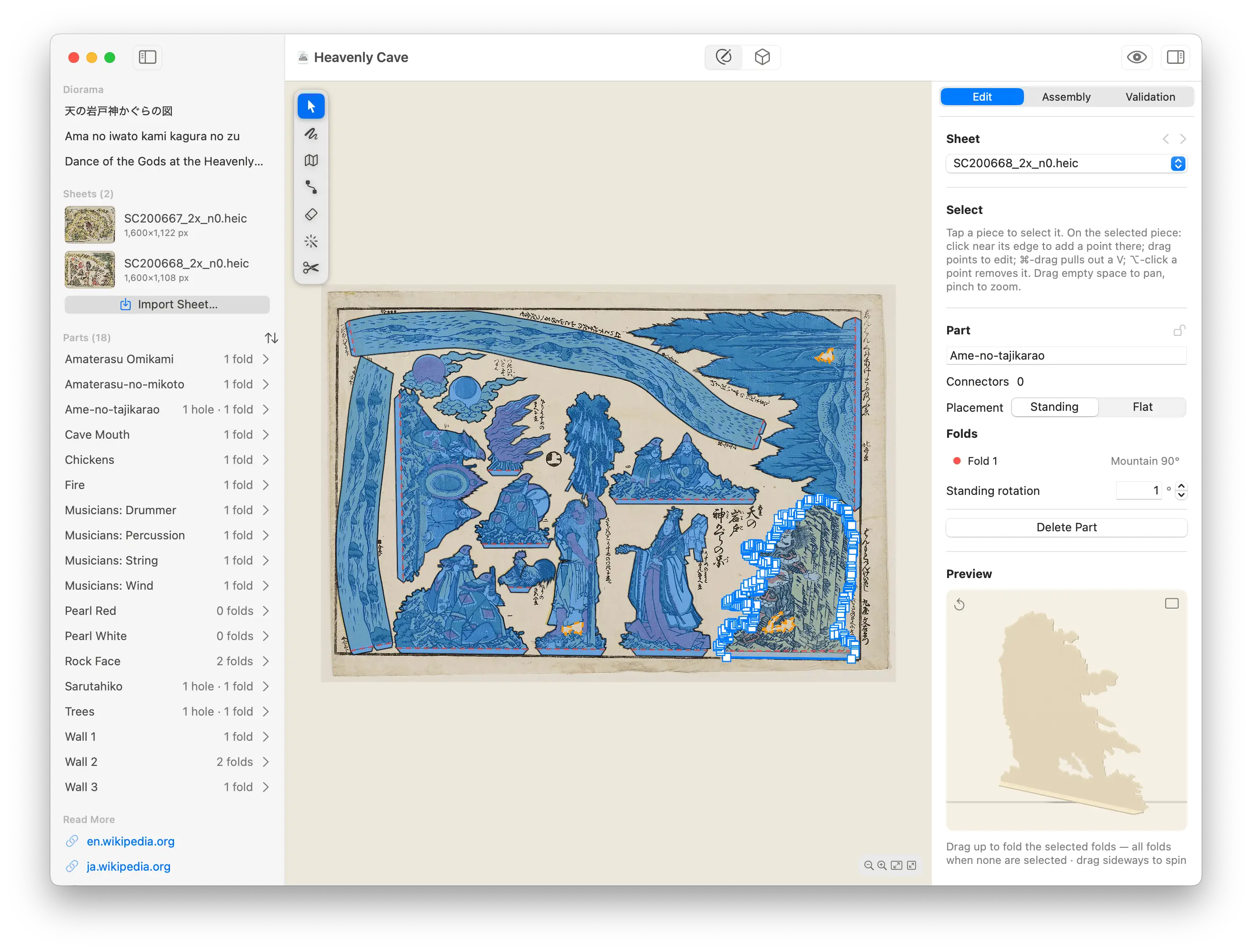The height and width of the screenshot is (952, 1252).
Task: Open the en.wikipedia.org link
Action: coord(130,841)
